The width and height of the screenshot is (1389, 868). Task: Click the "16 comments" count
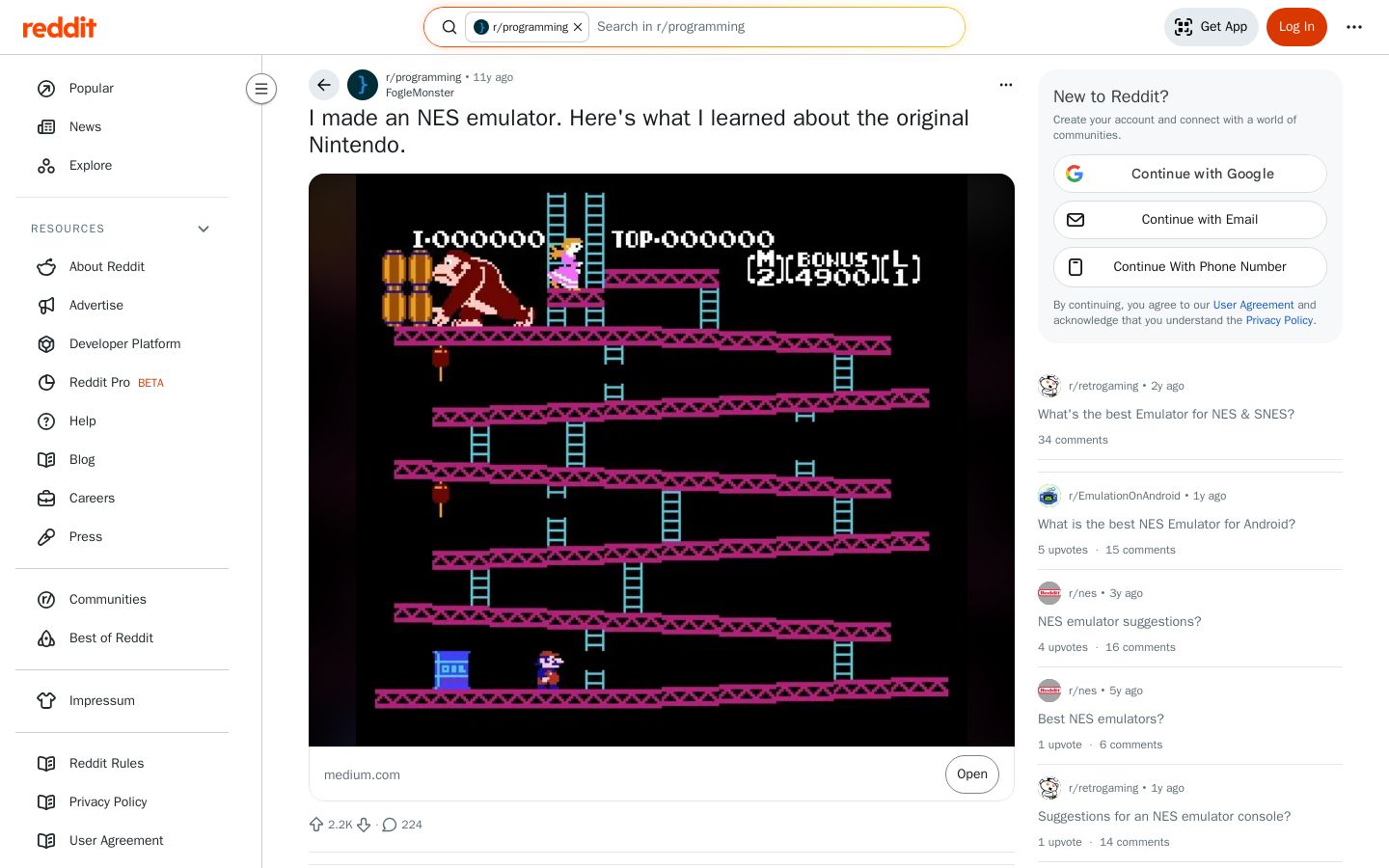(x=1140, y=647)
